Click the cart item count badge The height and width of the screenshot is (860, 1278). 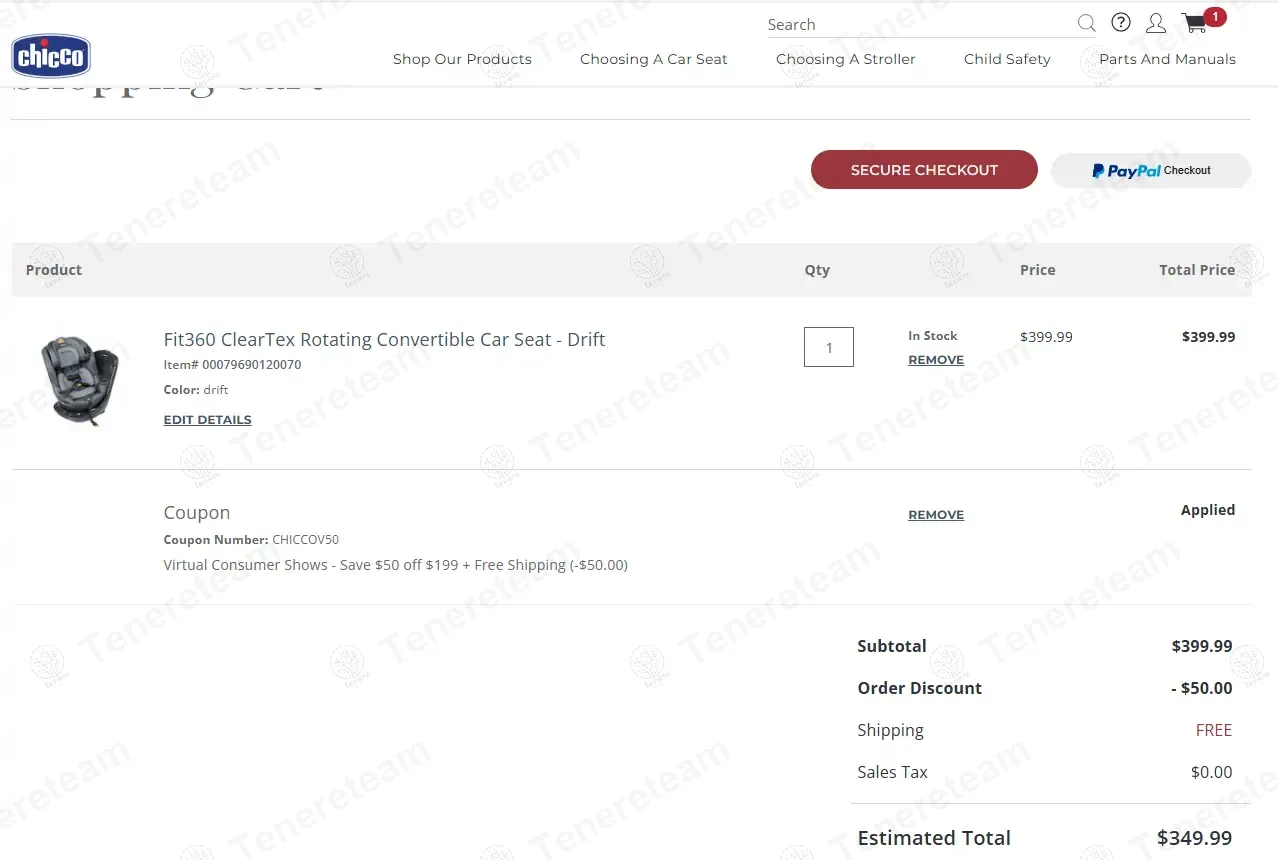click(x=1215, y=16)
